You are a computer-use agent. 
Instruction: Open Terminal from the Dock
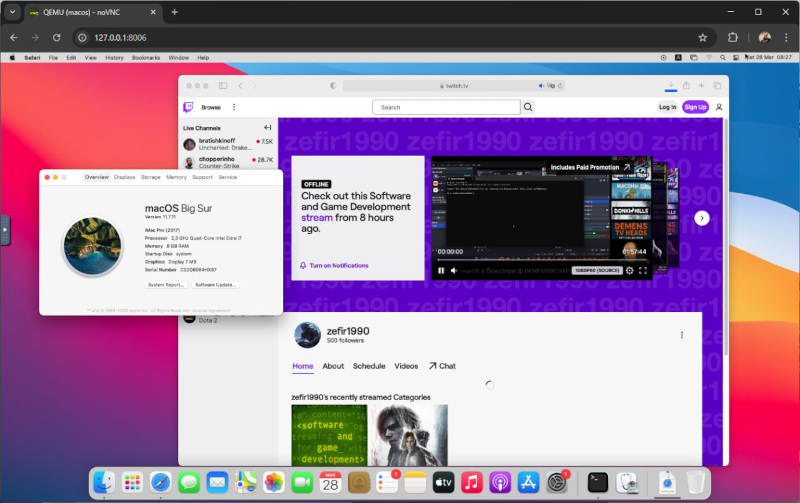(x=598, y=482)
